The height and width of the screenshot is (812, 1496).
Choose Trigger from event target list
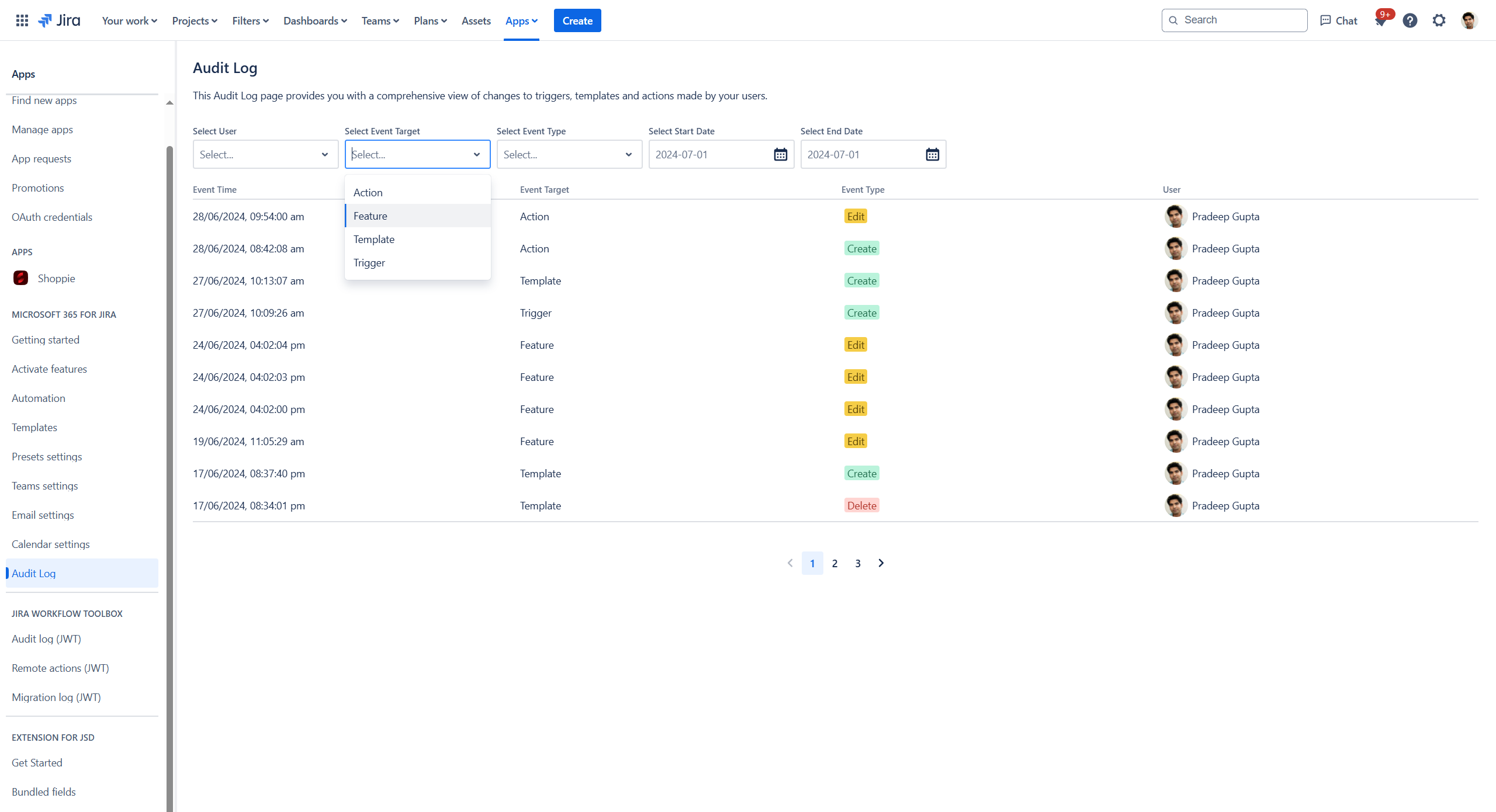[x=369, y=263]
